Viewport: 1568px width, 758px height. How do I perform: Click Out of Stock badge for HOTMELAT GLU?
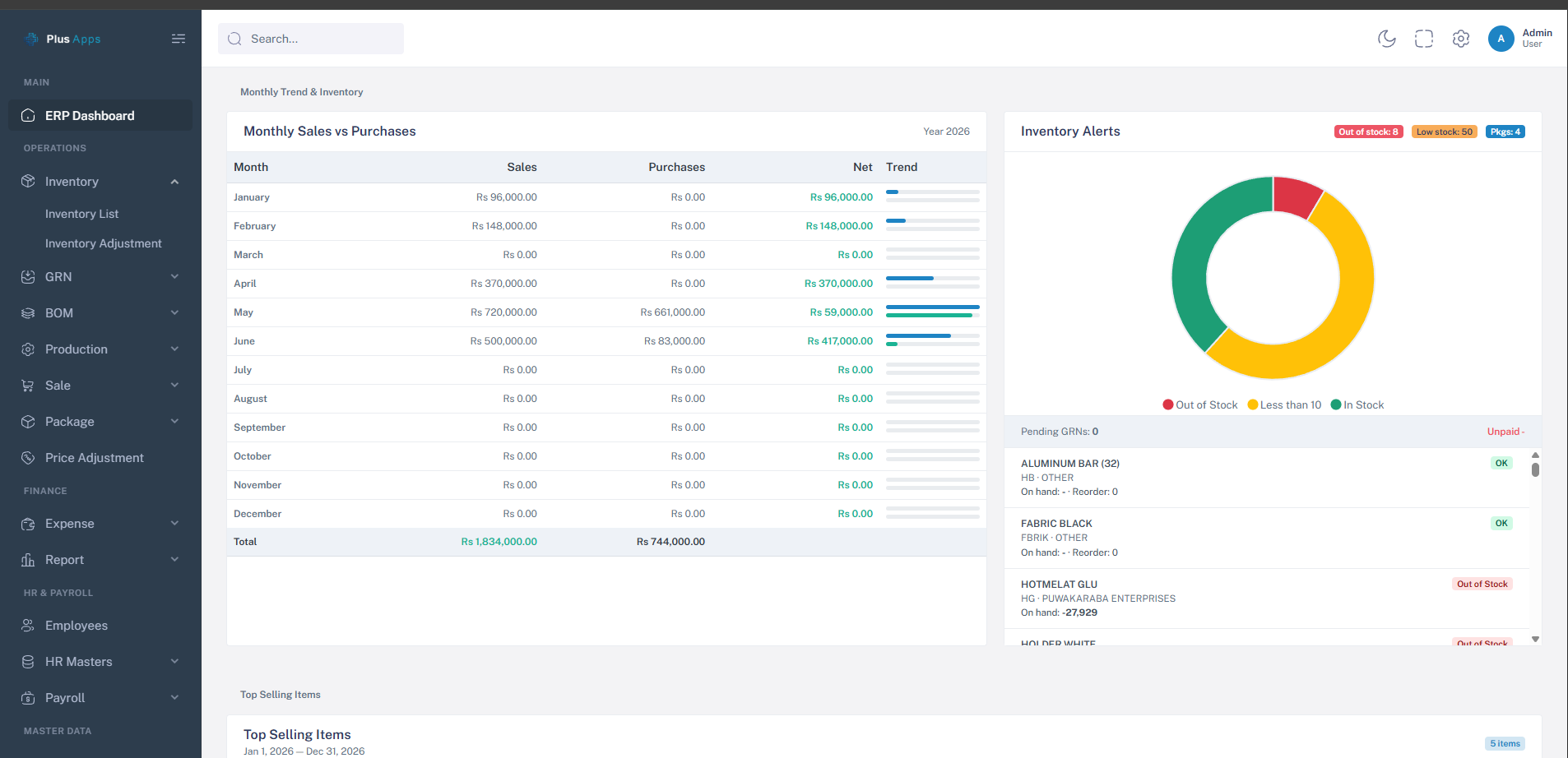(1482, 585)
